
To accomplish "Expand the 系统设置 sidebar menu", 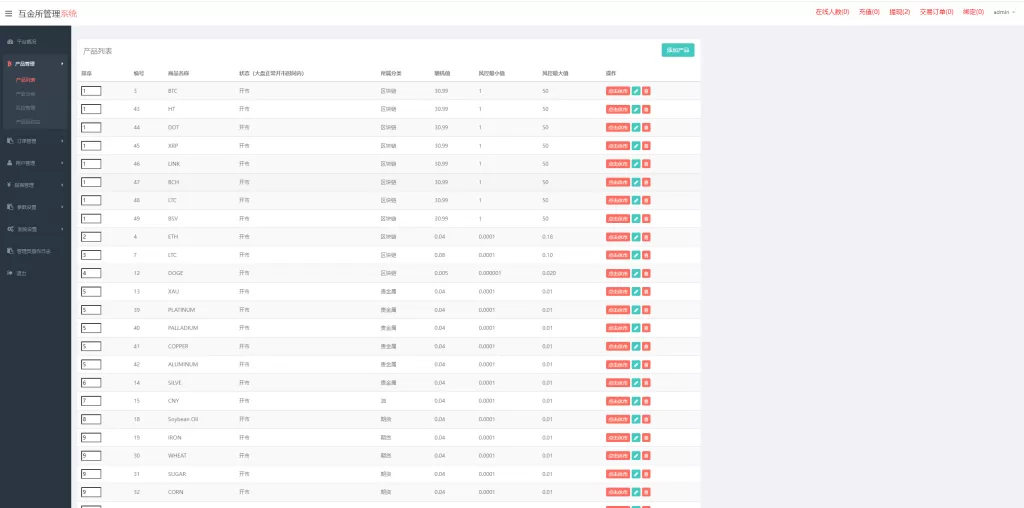I will point(35,229).
